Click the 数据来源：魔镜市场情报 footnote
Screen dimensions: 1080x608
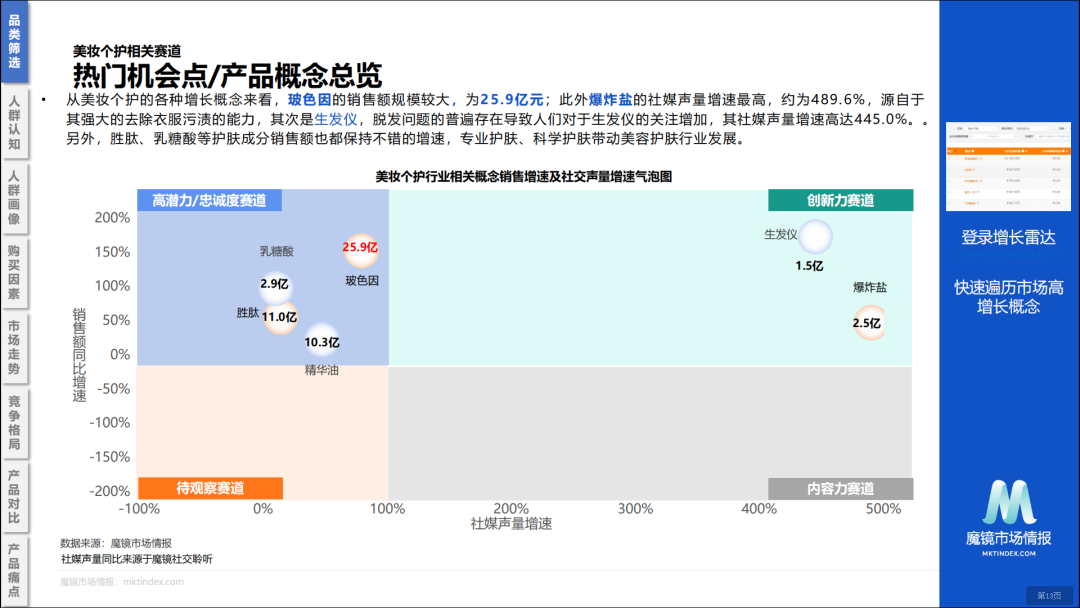pyautogui.click(x=116, y=543)
